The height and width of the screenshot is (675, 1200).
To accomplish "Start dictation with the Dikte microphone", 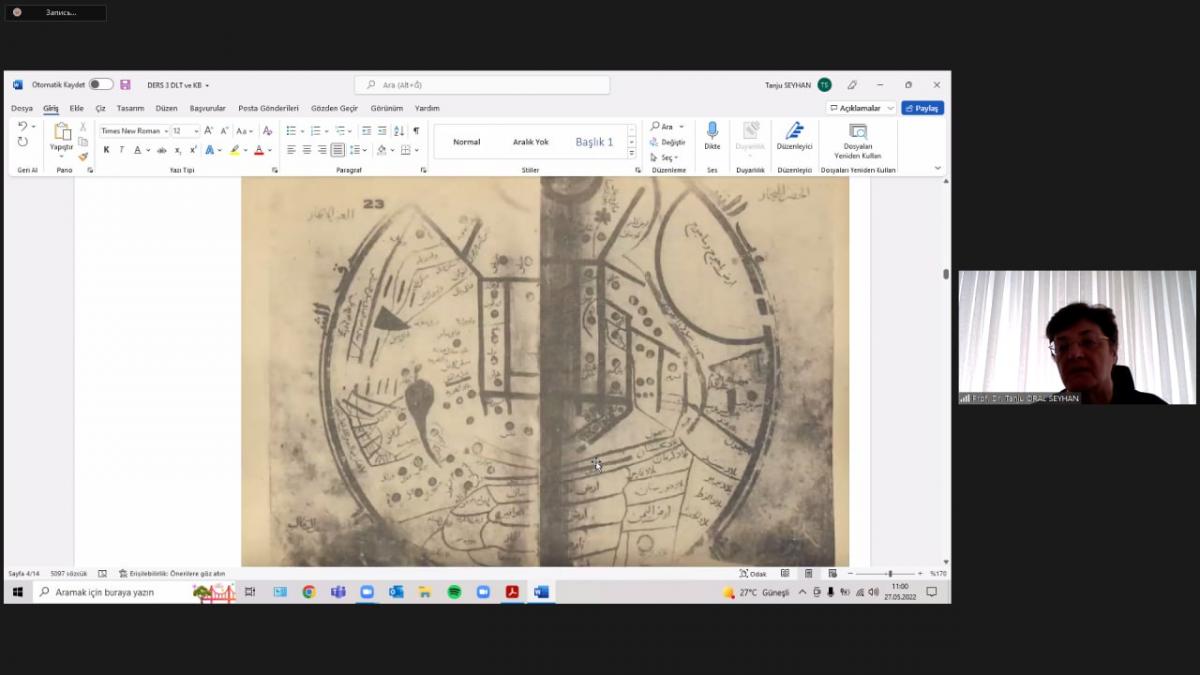I will (x=712, y=136).
